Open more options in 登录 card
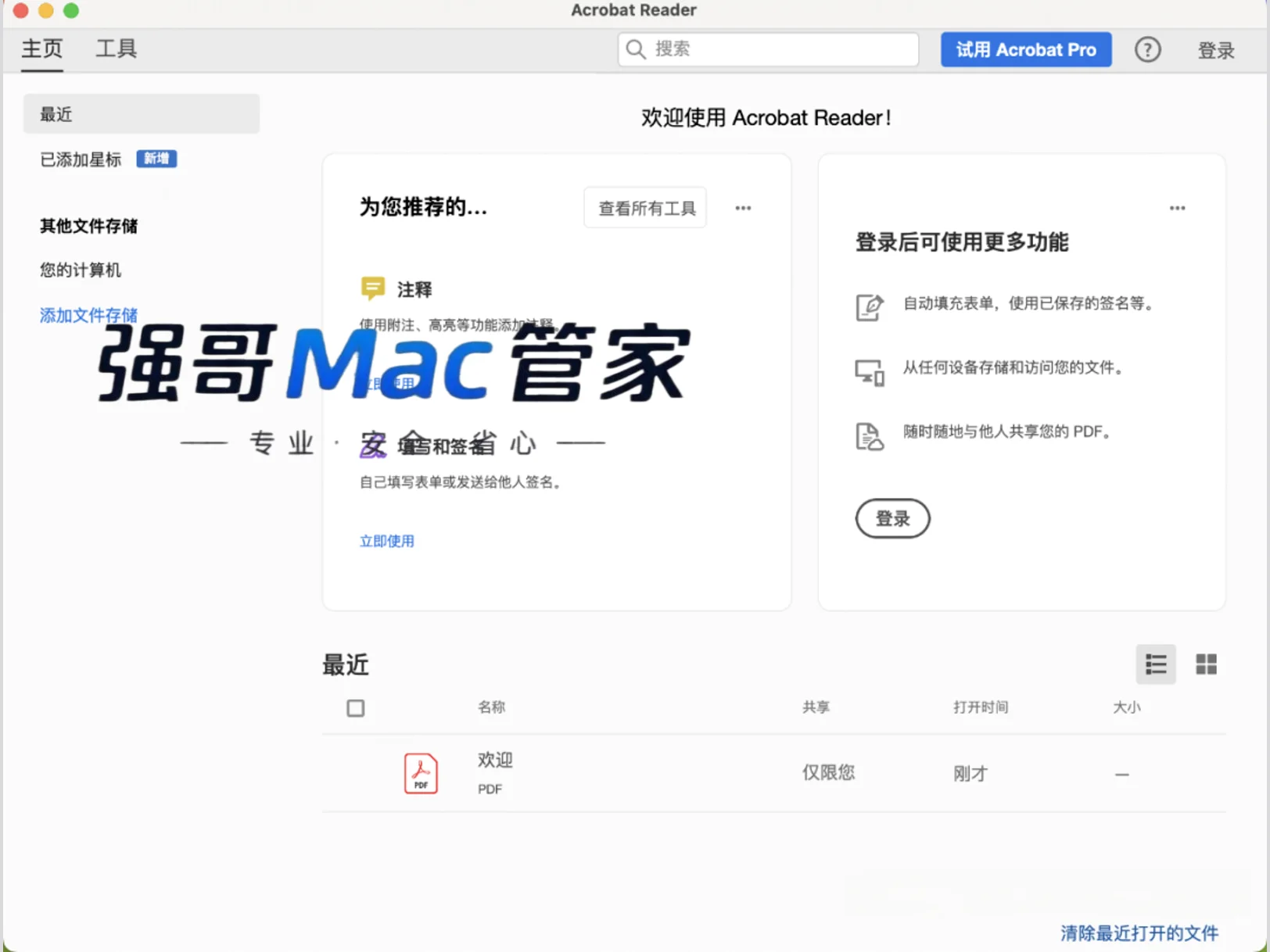Screen dimensions: 1270x952 point(1177,208)
